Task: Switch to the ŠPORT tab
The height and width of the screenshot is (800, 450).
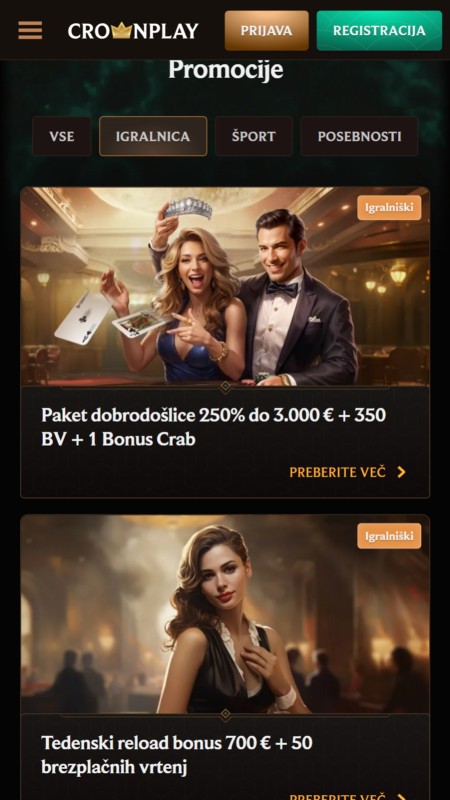Action: pyautogui.click(x=254, y=136)
